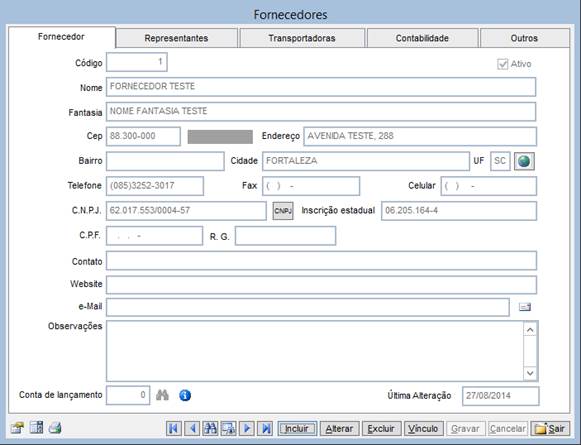This screenshot has height=445, width=581.
Task: Click the record list icon beside binoculars
Action: click(228, 429)
